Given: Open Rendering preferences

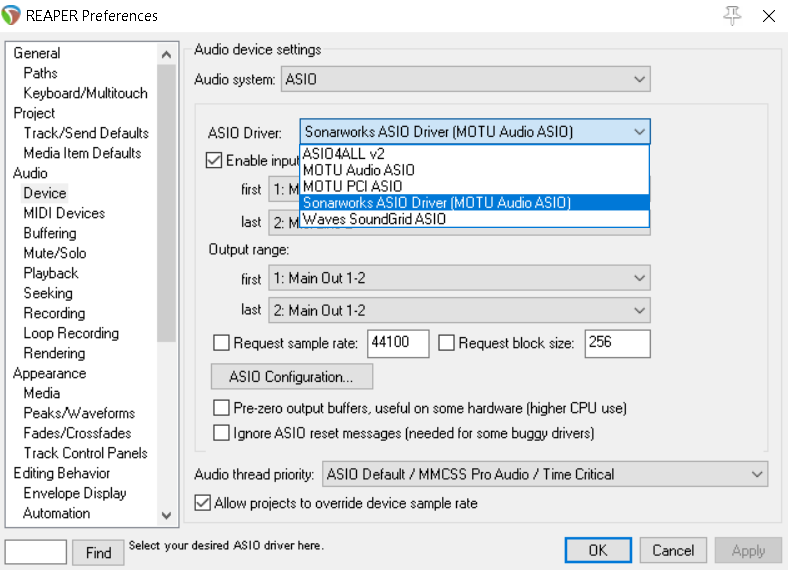Looking at the screenshot, I should click(54, 353).
